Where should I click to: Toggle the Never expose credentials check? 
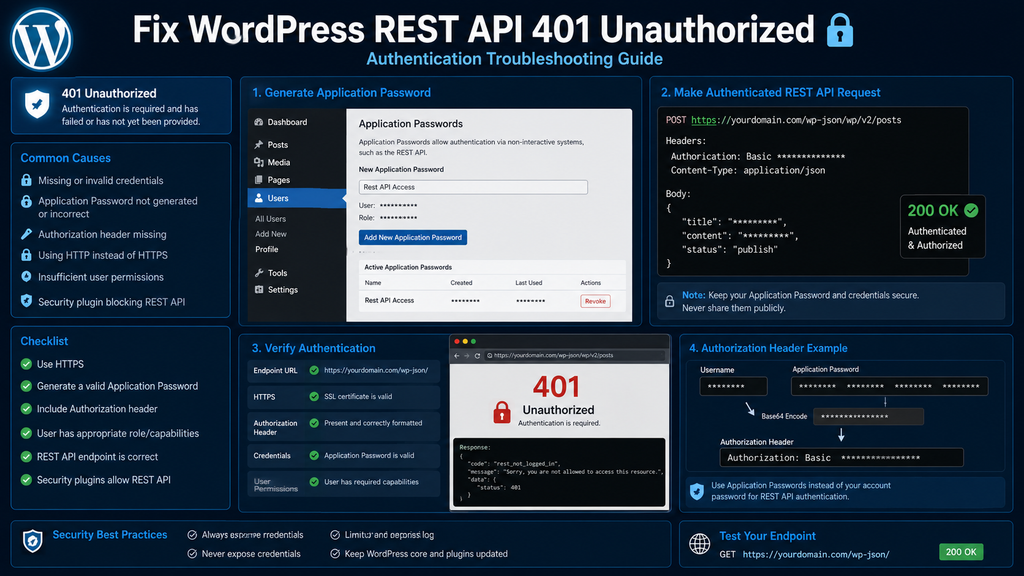[x=192, y=554]
